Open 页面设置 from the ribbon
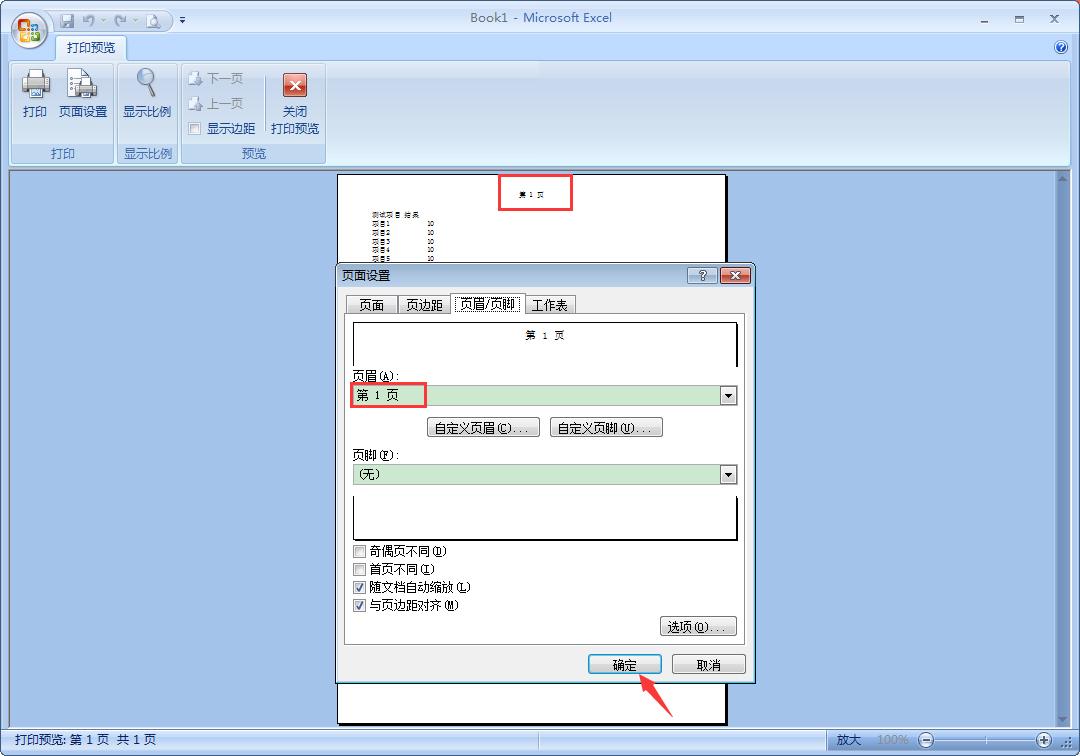This screenshot has height=756, width=1080. (x=83, y=93)
